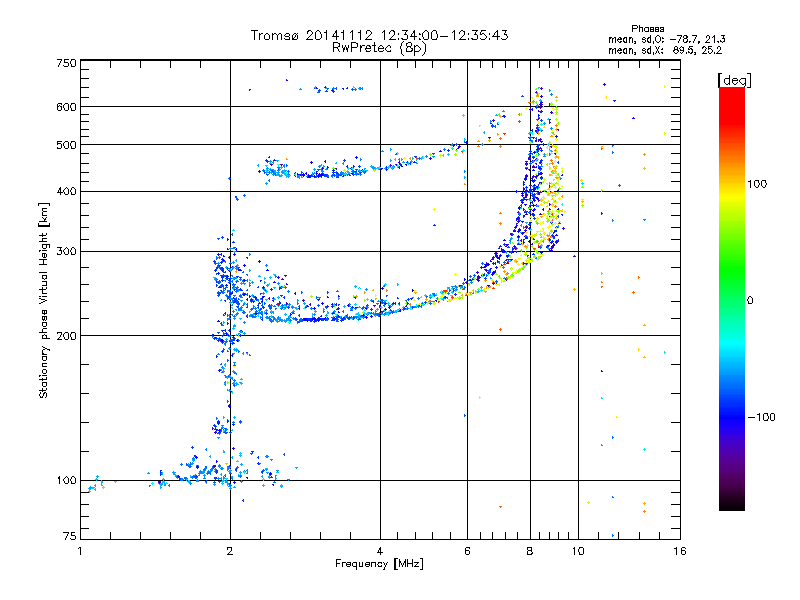Viewport: 800px width, 600px height.
Task: Click the y-axis tick label '200'
Action: [x=66, y=336]
